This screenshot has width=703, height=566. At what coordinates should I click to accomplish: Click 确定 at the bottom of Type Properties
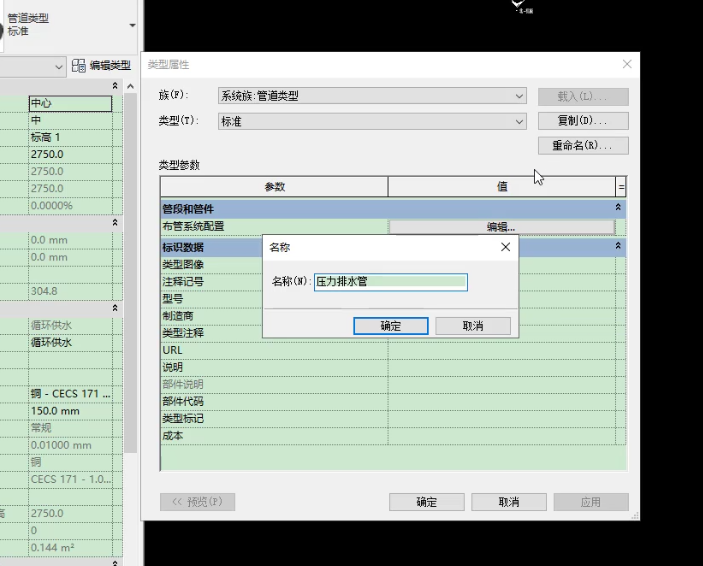click(426, 502)
